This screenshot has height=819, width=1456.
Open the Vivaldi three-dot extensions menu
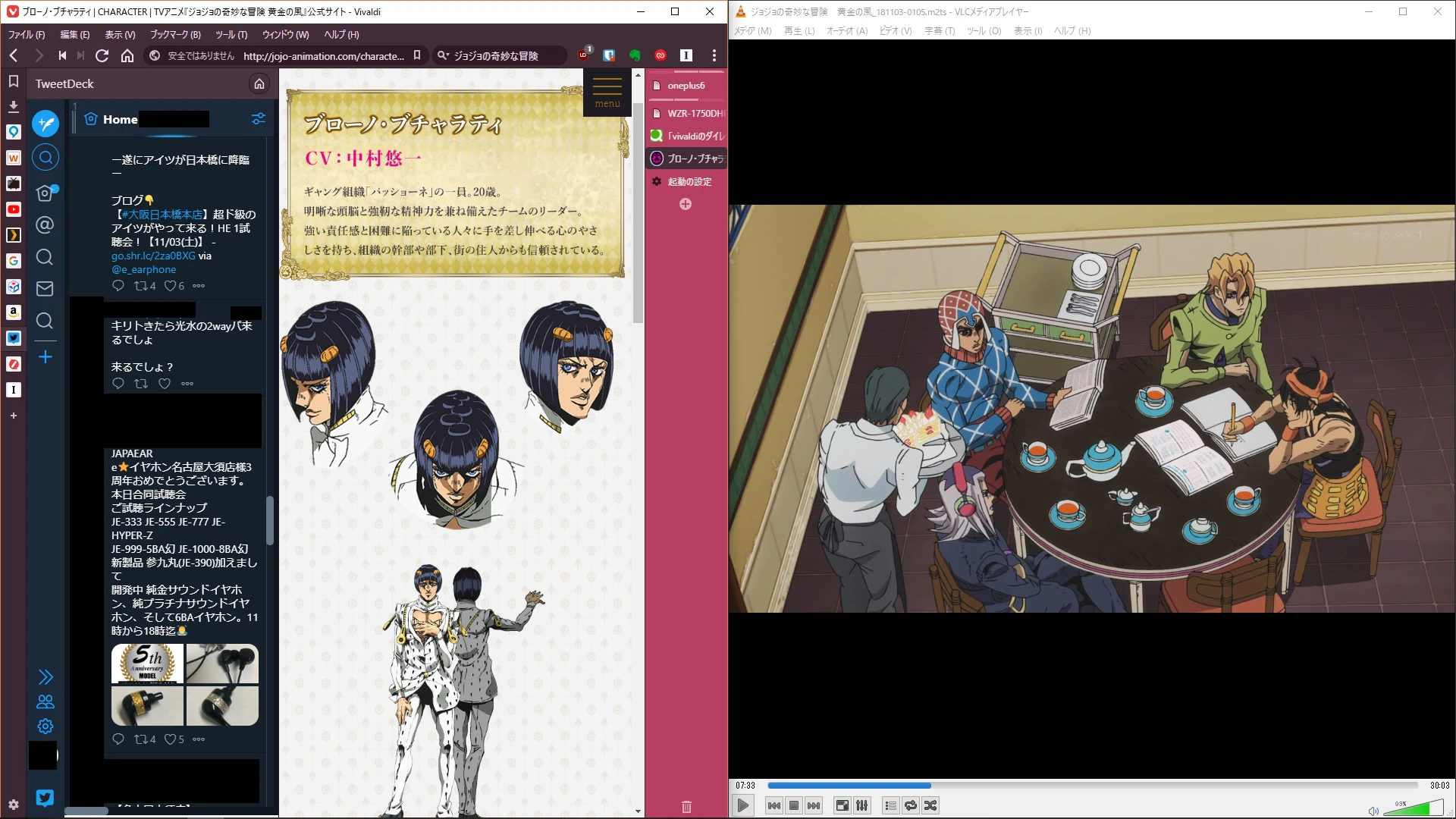(x=714, y=55)
